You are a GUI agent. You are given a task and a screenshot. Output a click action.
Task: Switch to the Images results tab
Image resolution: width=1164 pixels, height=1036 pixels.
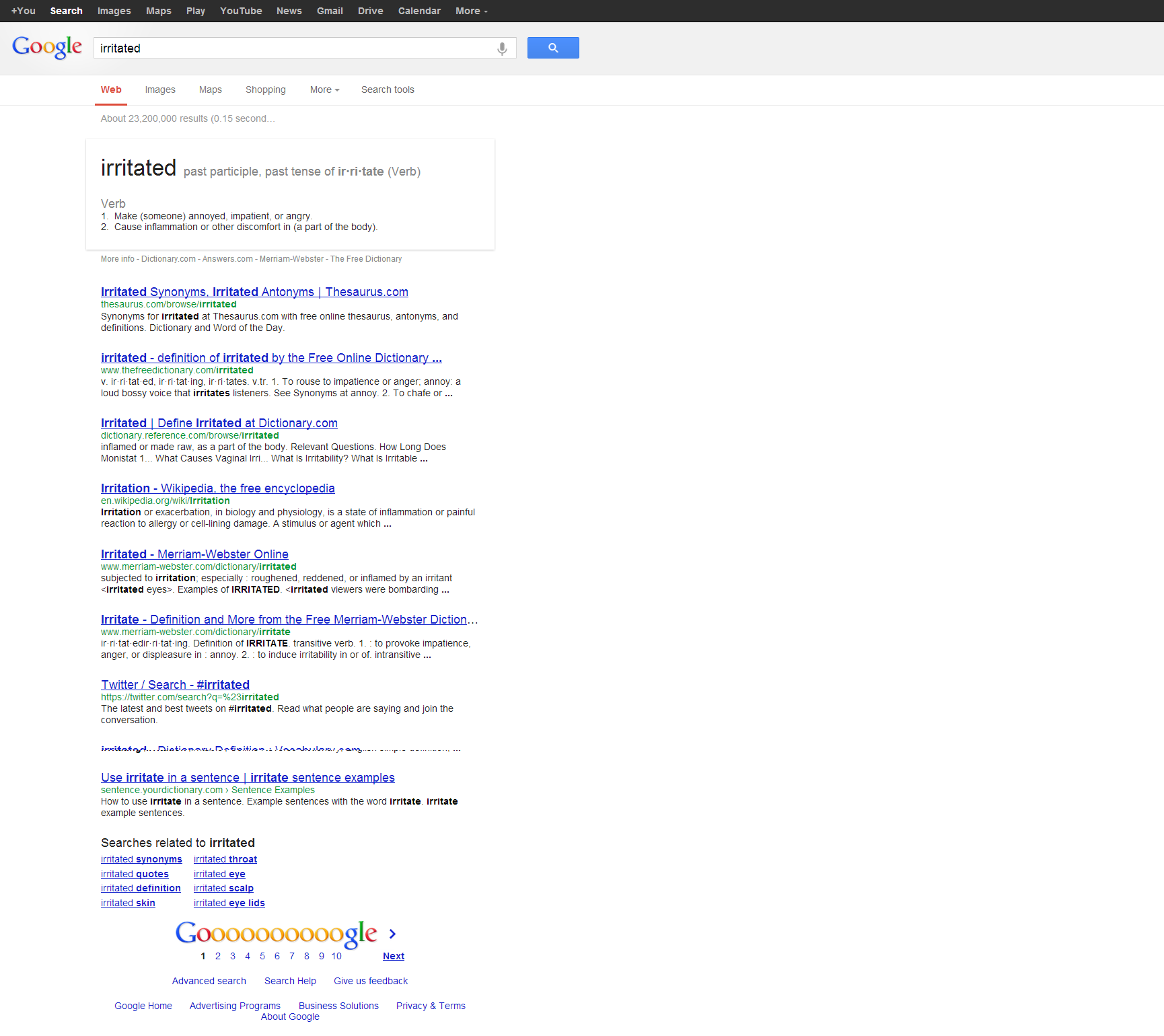tap(160, 89)
